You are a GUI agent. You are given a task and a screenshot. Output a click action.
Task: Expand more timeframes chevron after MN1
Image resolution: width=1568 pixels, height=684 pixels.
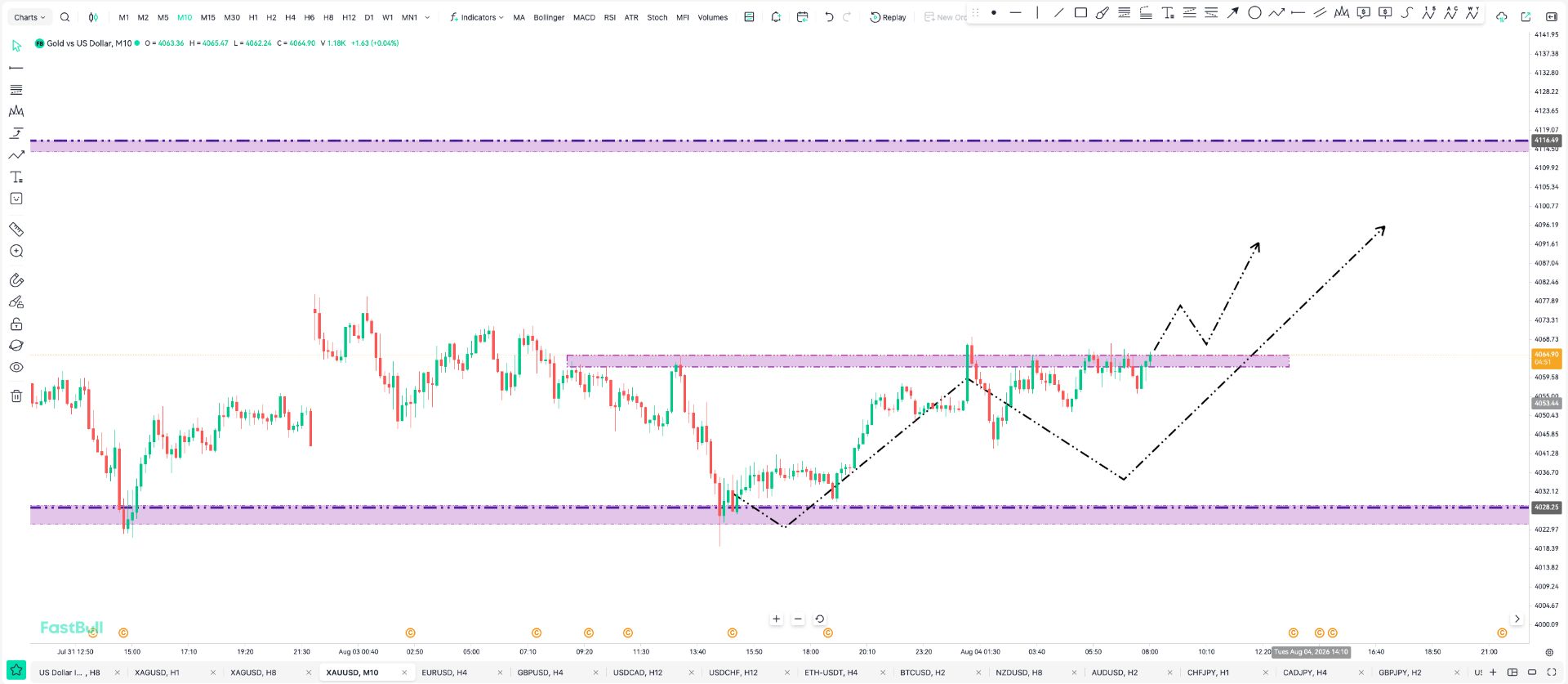point(427,17)
